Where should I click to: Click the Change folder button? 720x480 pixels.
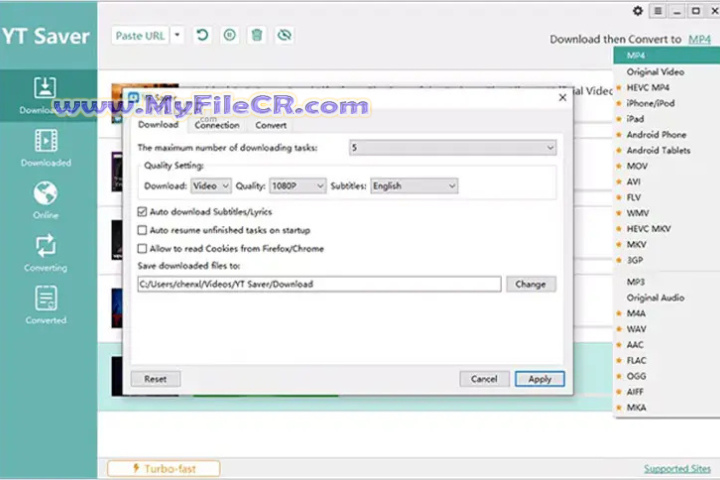[x=531, y=284]
